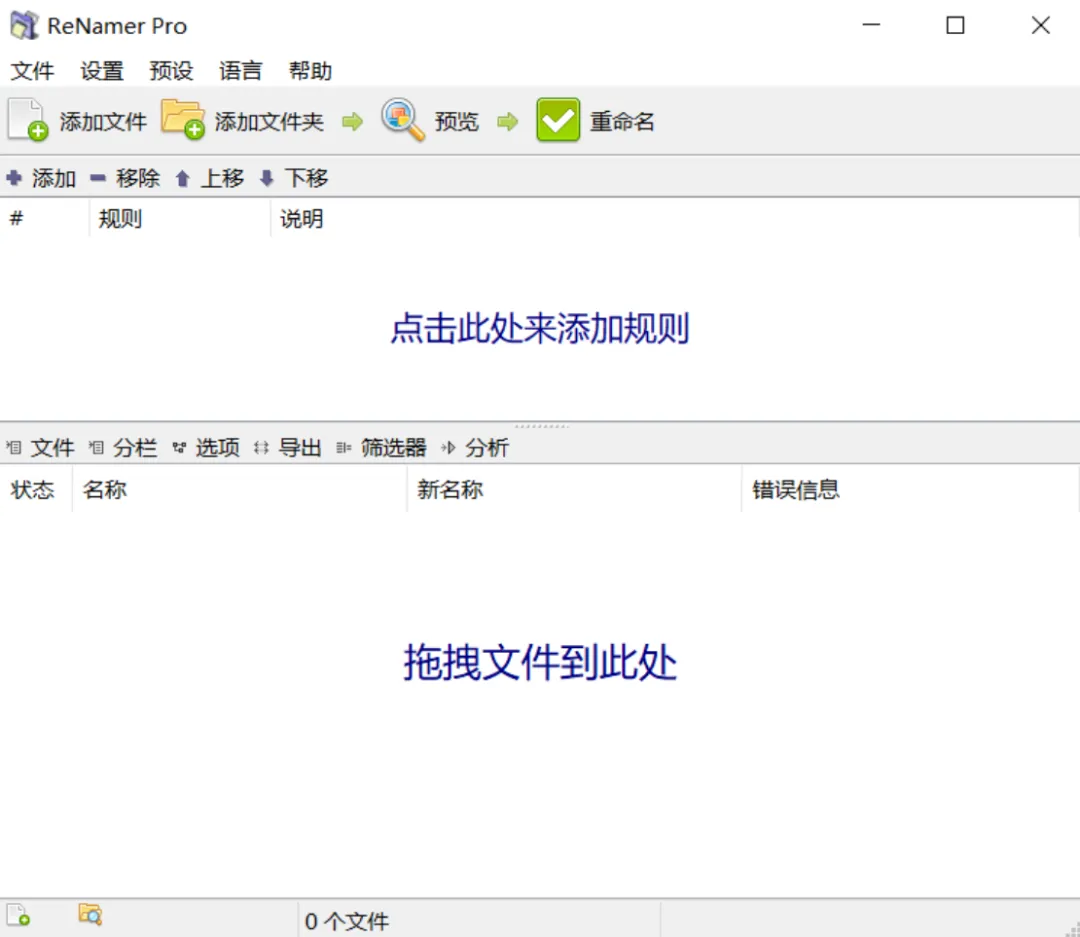Open the 选项 (Options) dropdown
Image resolution: width=1080 pixels, height=937 pixels.
point(206,448)
